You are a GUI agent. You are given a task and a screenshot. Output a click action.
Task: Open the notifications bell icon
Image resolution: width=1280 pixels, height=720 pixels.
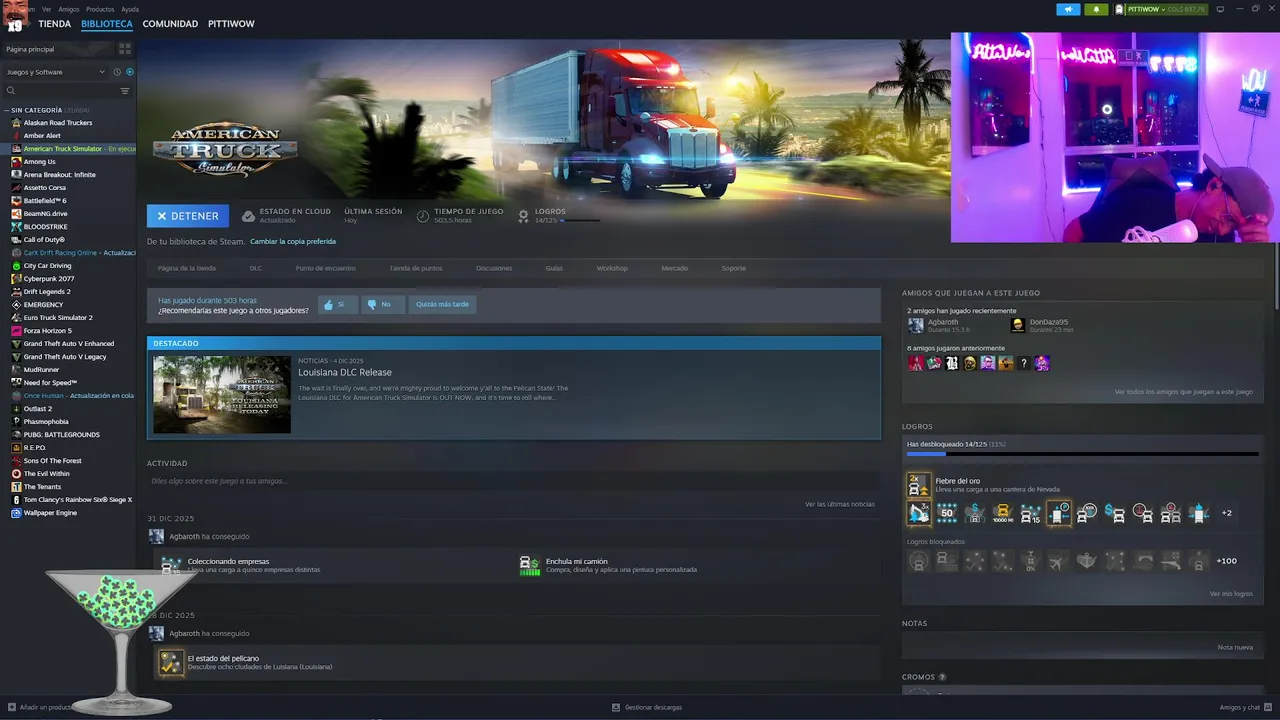click(x=1096, y=9)
